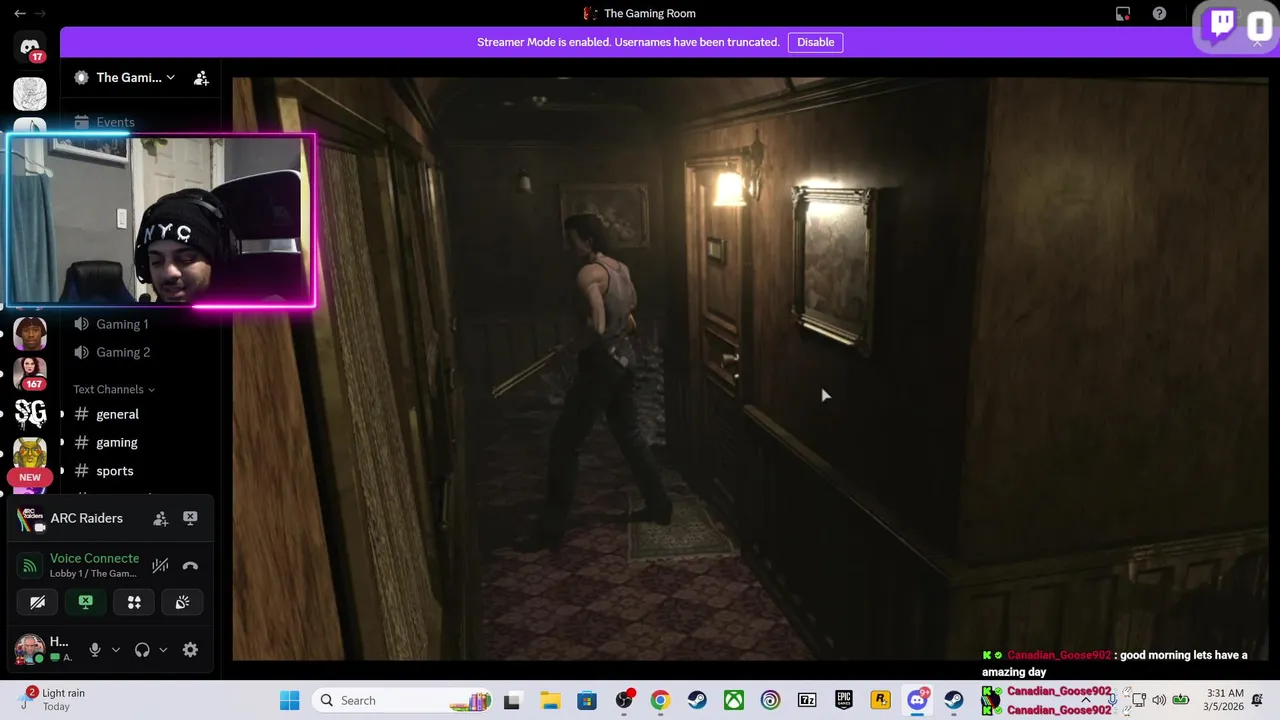
Task: Open connection info signal bars icon
Action: point(30,566)
